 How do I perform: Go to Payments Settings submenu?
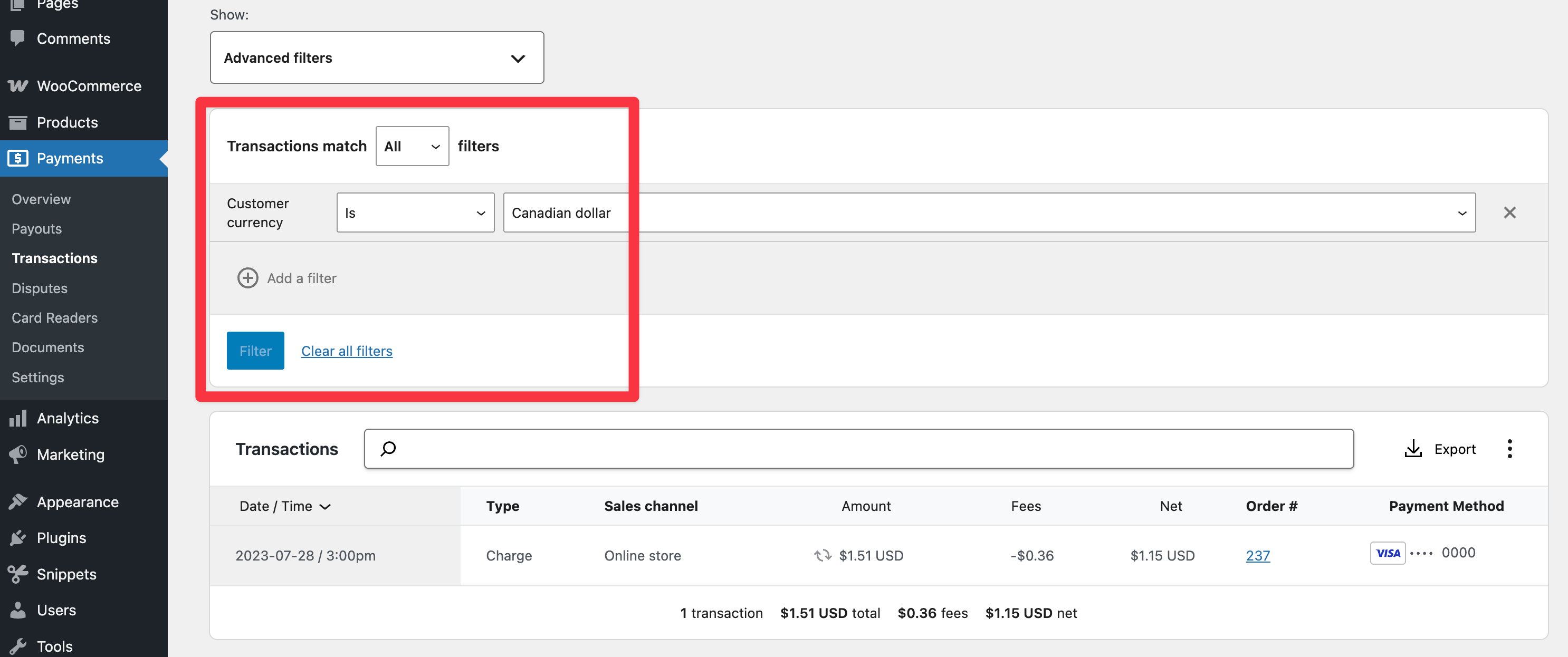[38, 377]
